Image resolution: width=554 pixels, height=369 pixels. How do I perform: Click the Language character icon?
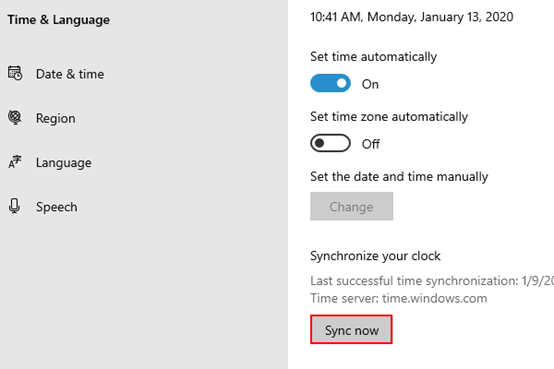15,162
